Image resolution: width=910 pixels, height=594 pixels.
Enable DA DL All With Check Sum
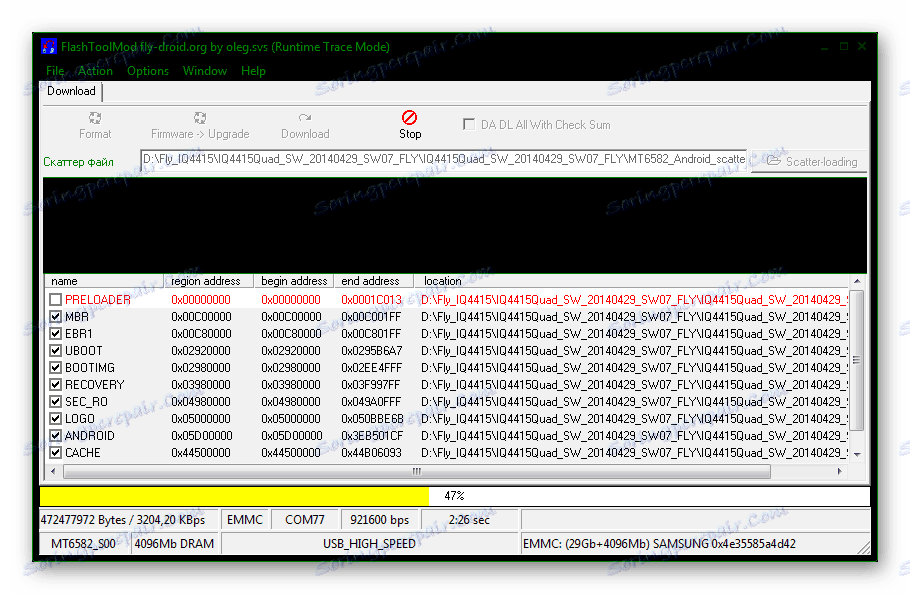click(x=469, y=125)
